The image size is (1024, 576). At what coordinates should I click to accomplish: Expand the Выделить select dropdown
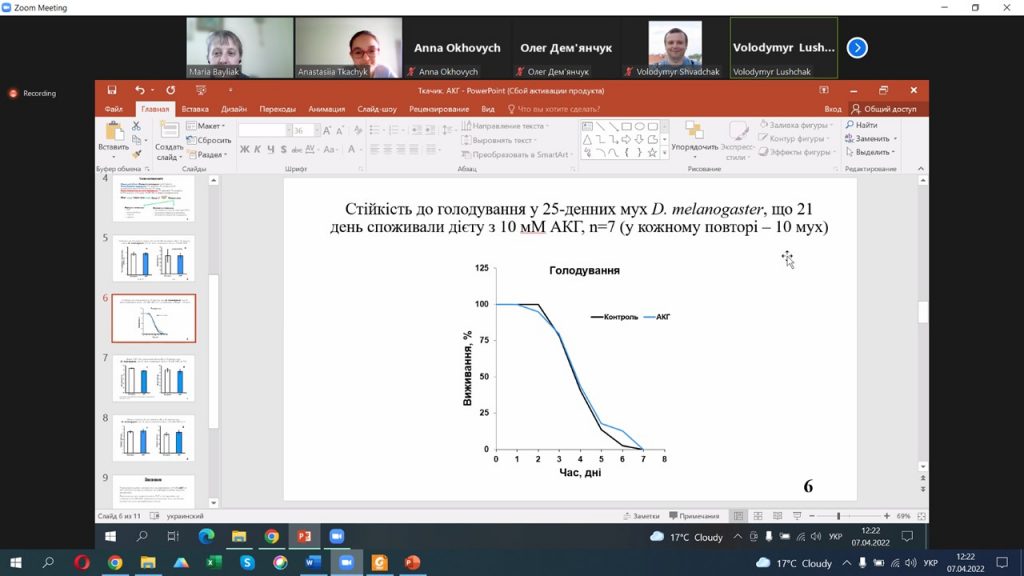870,152
